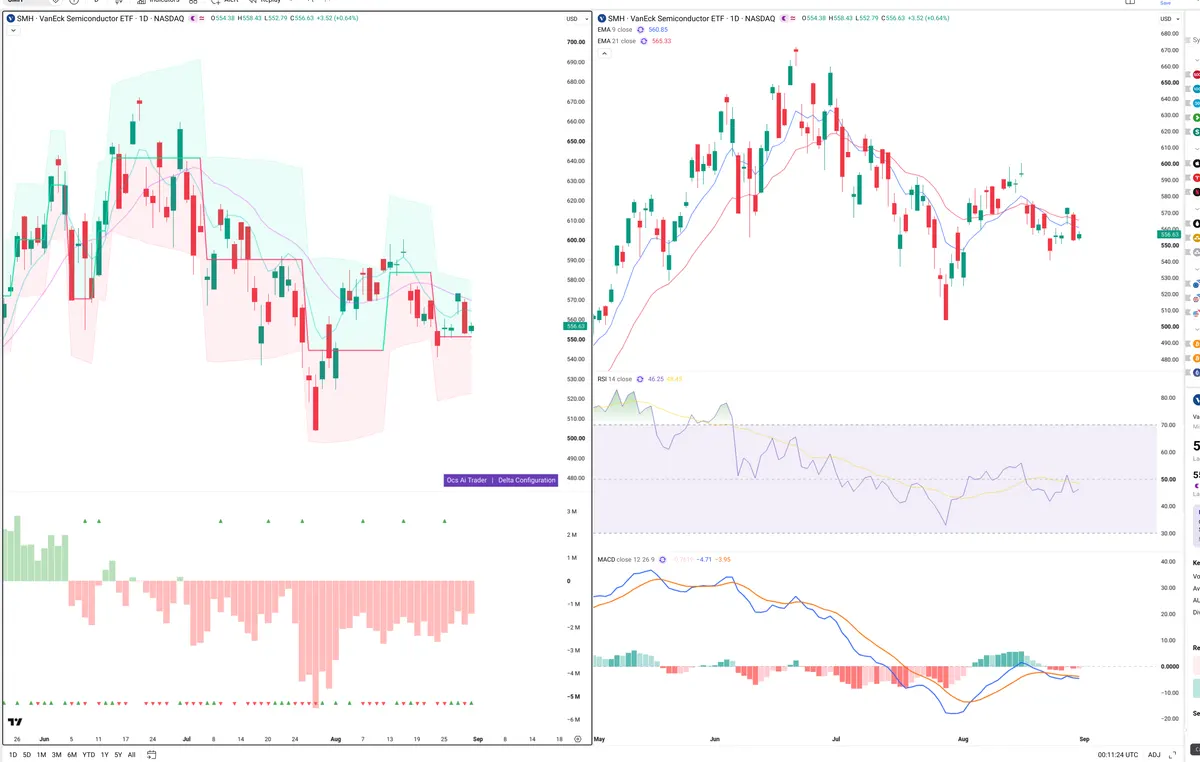This screenshot has width=1200, height=762.
Task: Set time range to YTD
Action: coord(89,755)
